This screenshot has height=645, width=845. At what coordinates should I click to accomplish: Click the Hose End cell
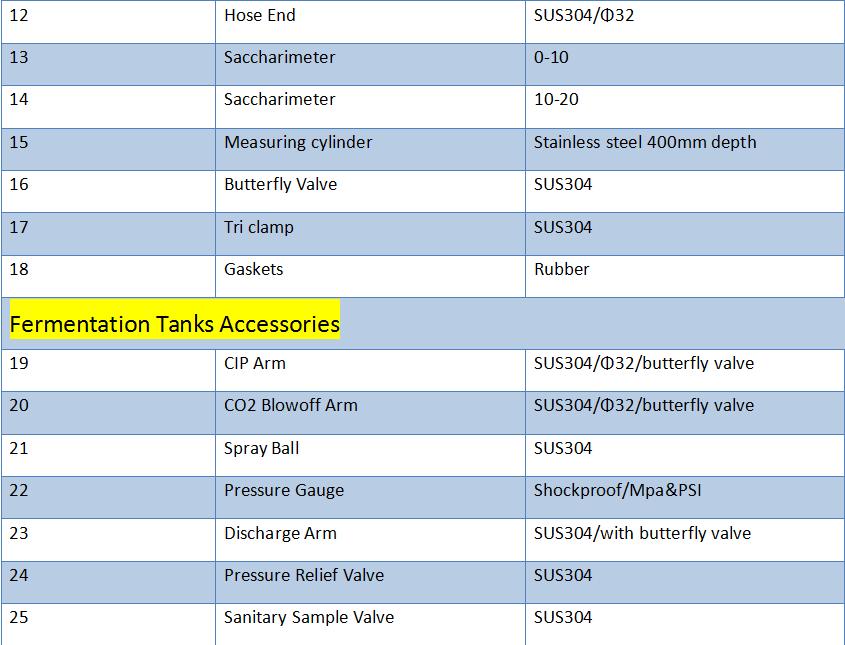pos(260,16)
